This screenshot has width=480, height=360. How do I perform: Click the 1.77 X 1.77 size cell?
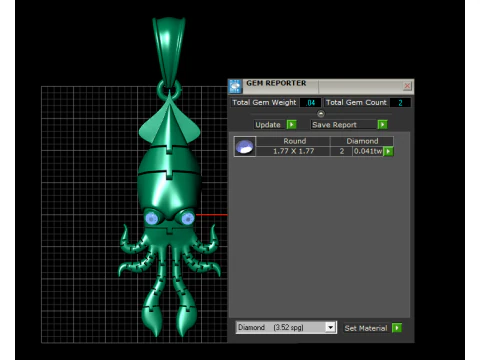(x=293, y=151)
